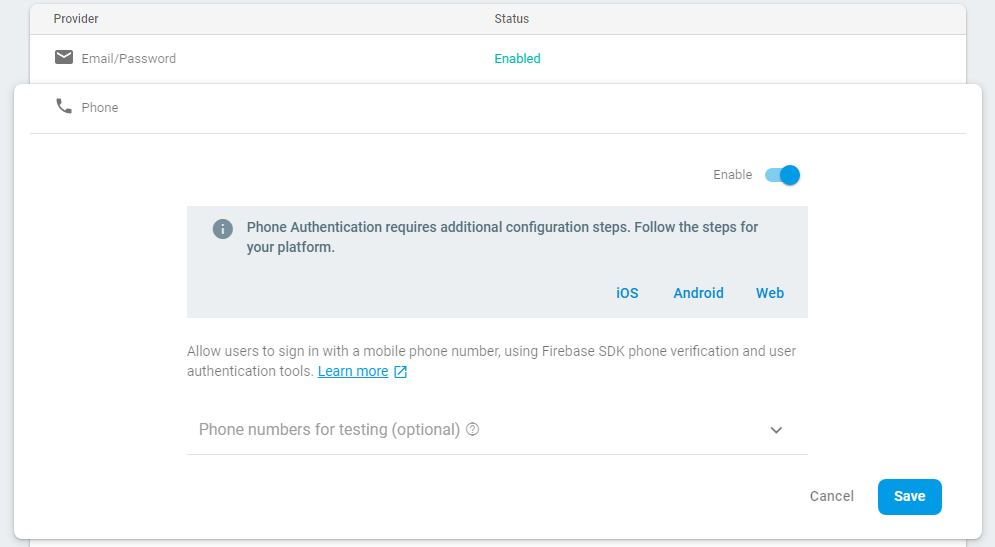The image size is (995, 547).
Task: Click the Enable label text
Action: [x=732, y=175]
